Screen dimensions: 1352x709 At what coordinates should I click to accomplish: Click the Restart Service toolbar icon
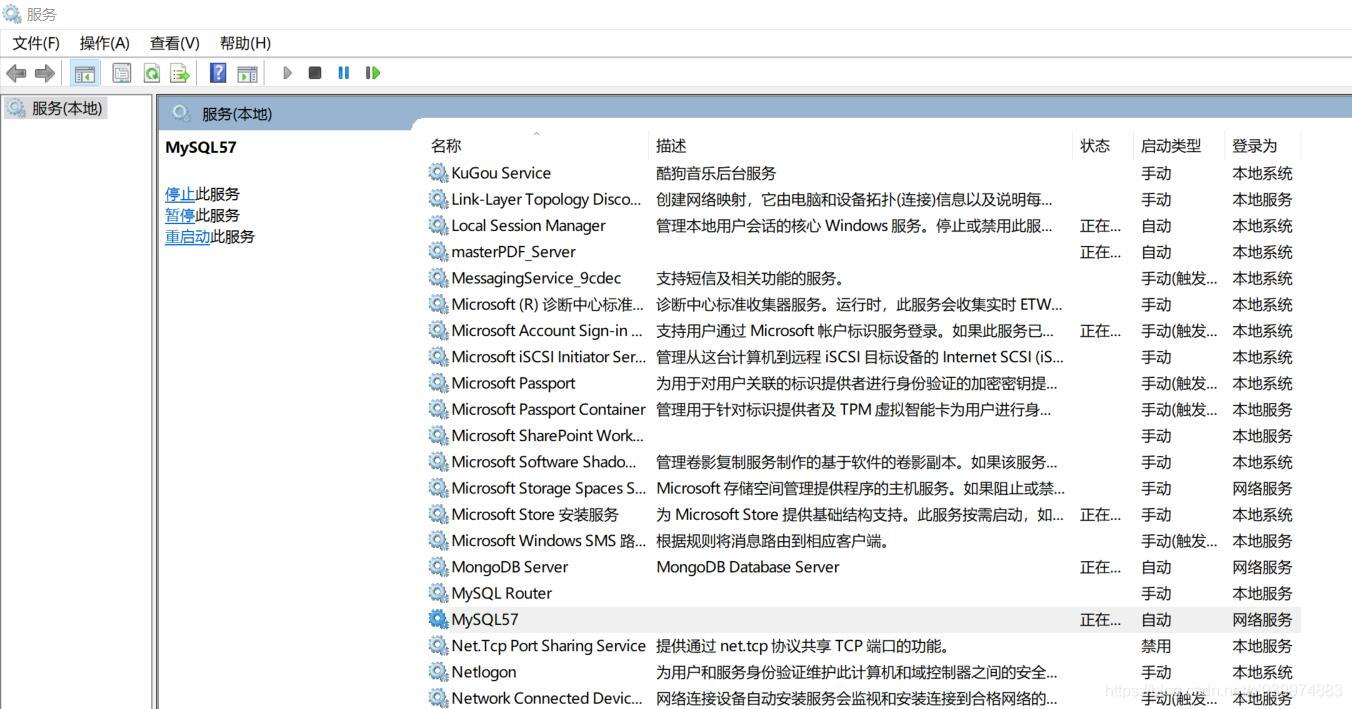click(x=373, y=73)
